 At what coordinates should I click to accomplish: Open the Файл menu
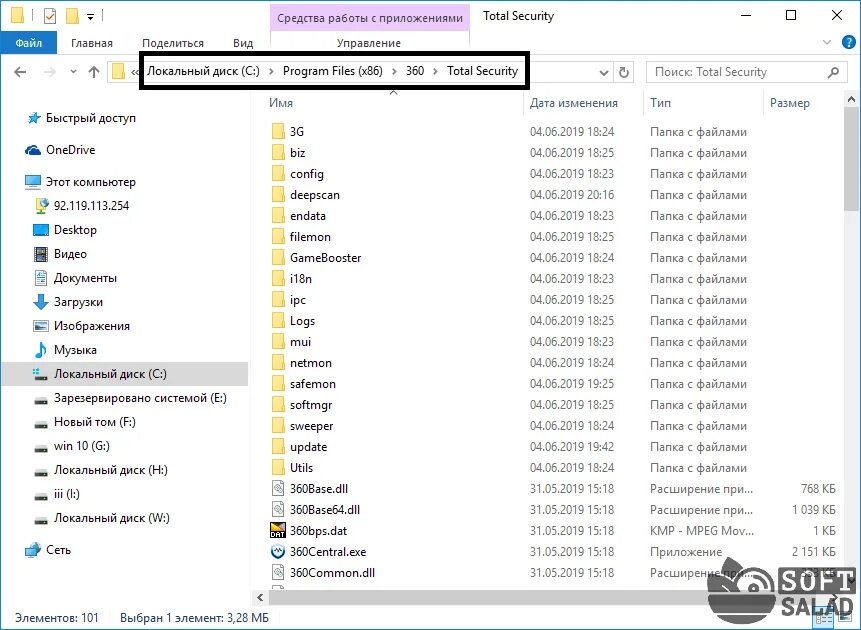29,43
